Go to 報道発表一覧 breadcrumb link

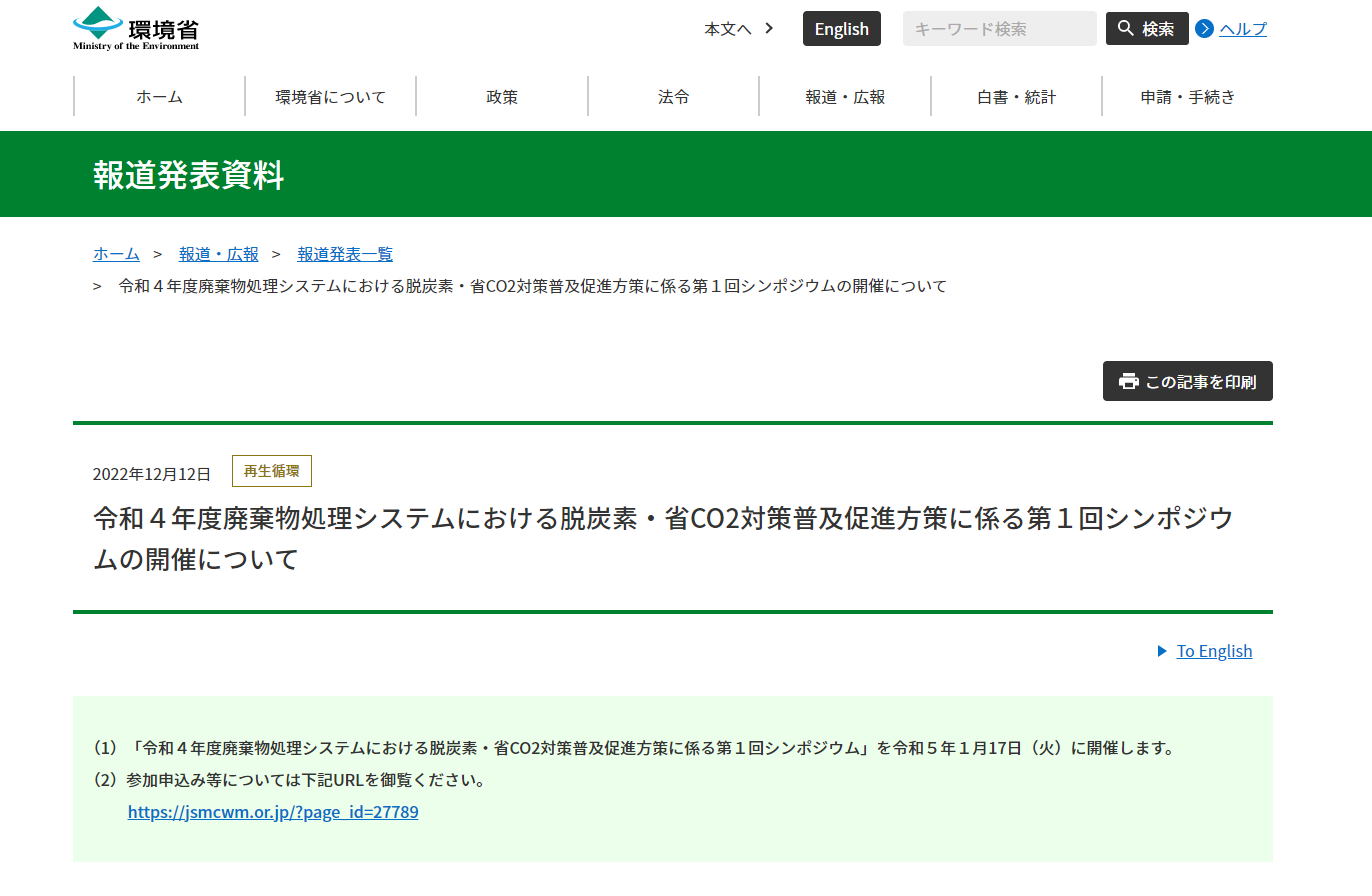pyautogui.click(x=345, y=254)
